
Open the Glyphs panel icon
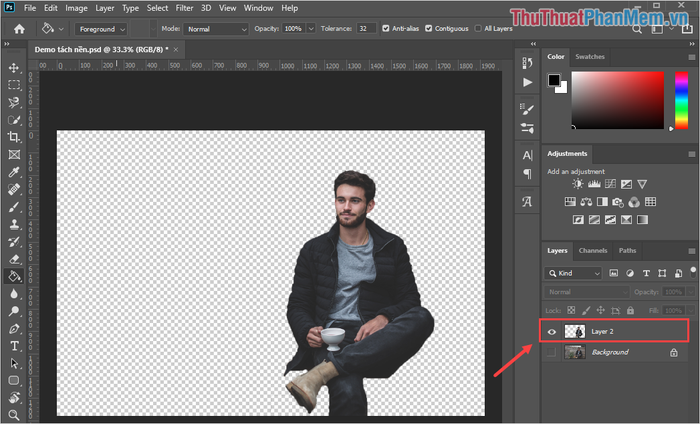(527, 202)
